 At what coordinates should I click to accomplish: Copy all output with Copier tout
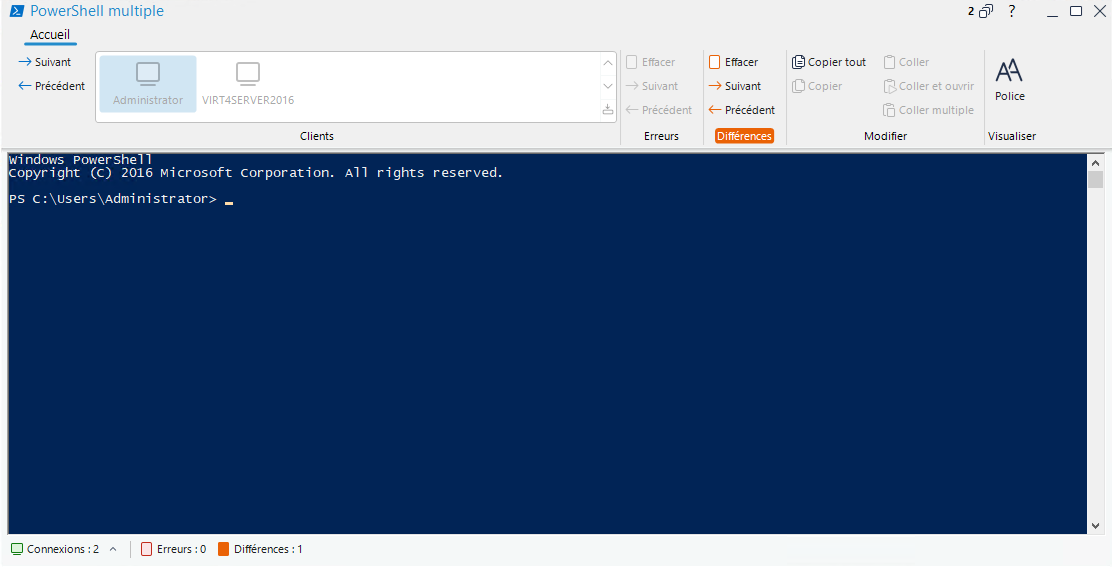829,62
